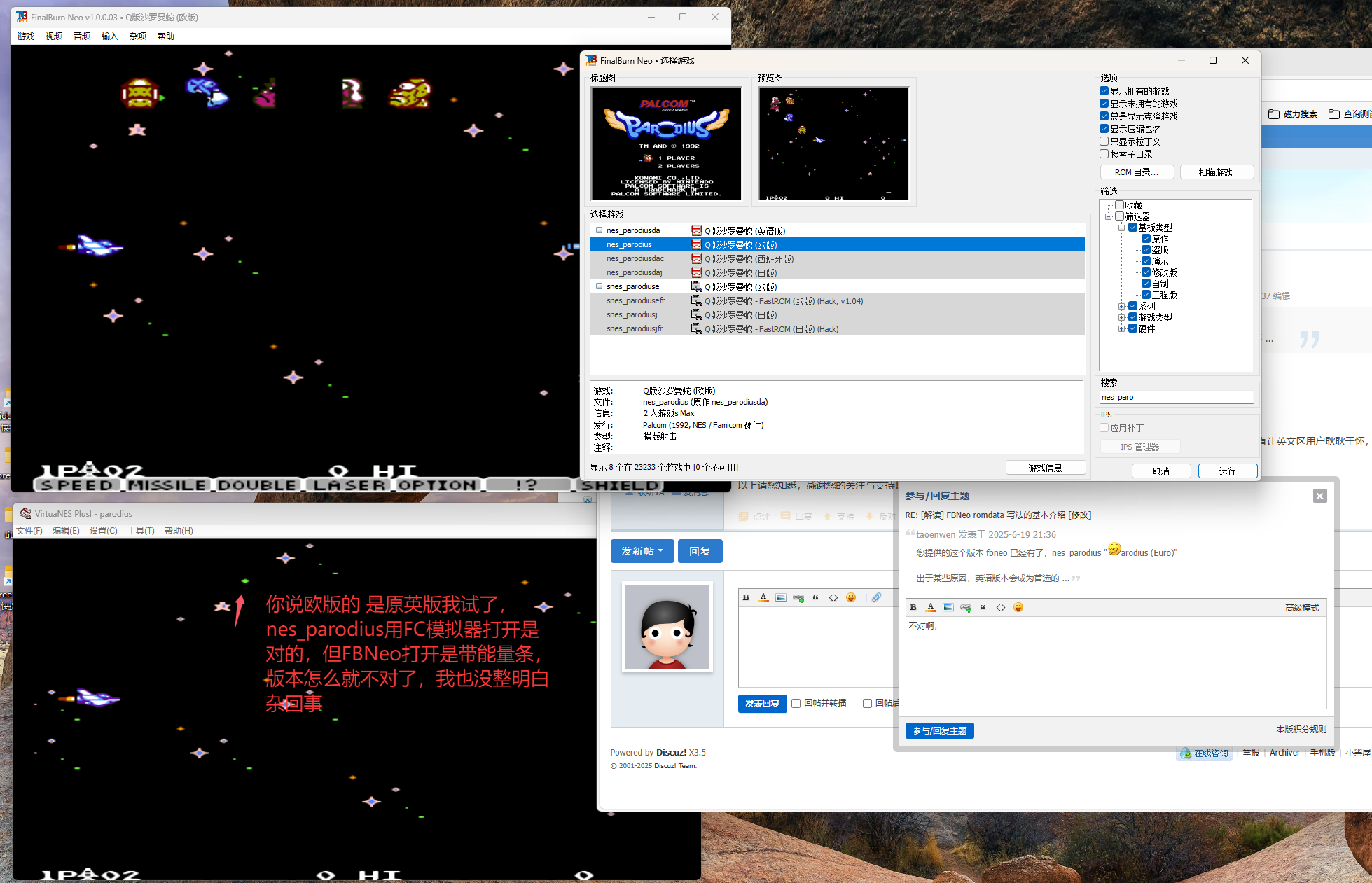1372x883 pixels.
Task: Collapse the 筛选器 tree node
Action: coord(1108,216)
